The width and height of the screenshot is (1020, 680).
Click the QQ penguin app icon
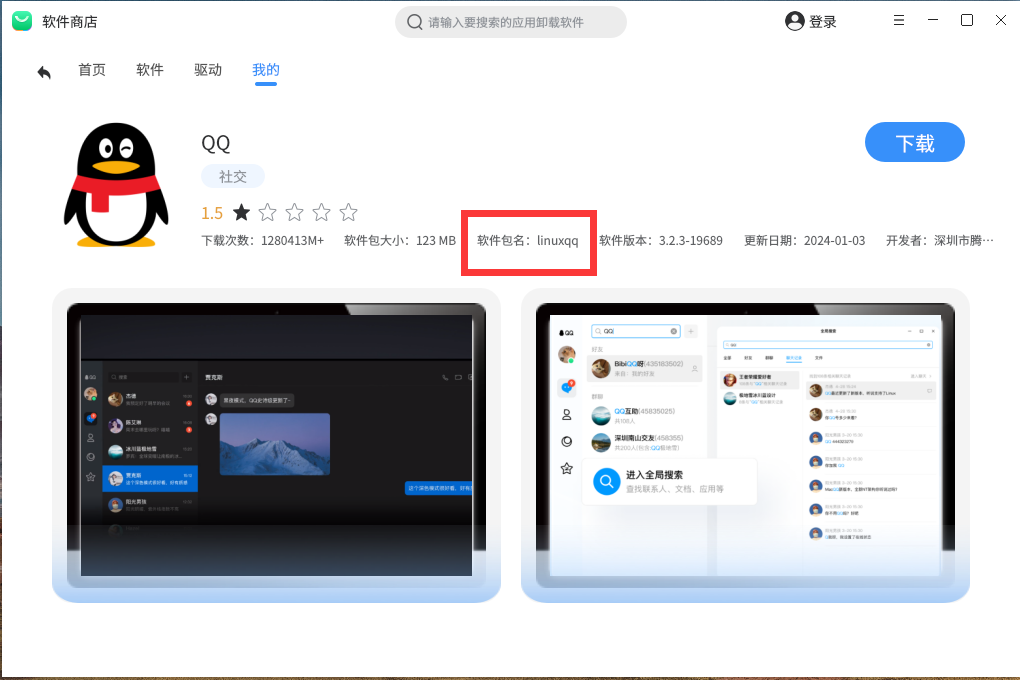110,186
